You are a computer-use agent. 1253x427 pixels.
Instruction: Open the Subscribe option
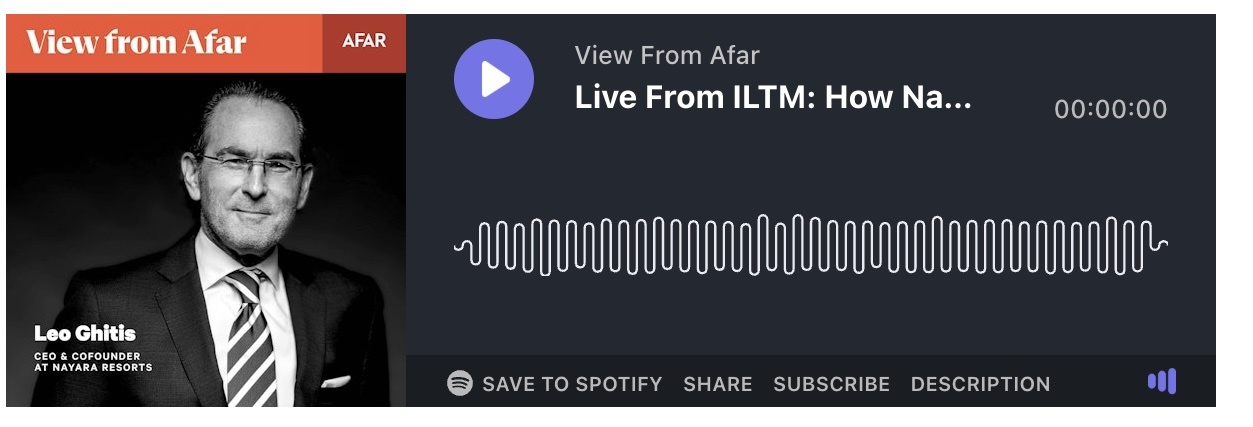[x=832, y=384]
